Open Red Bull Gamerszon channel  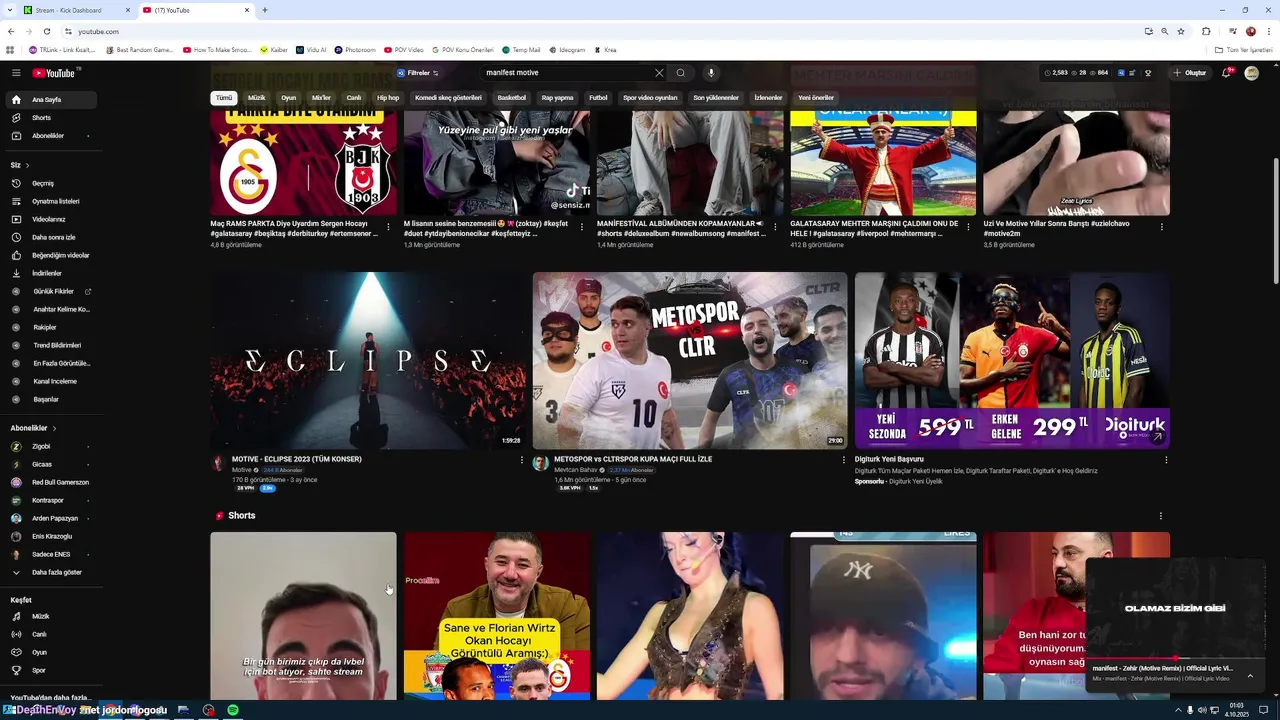[50, 483]
